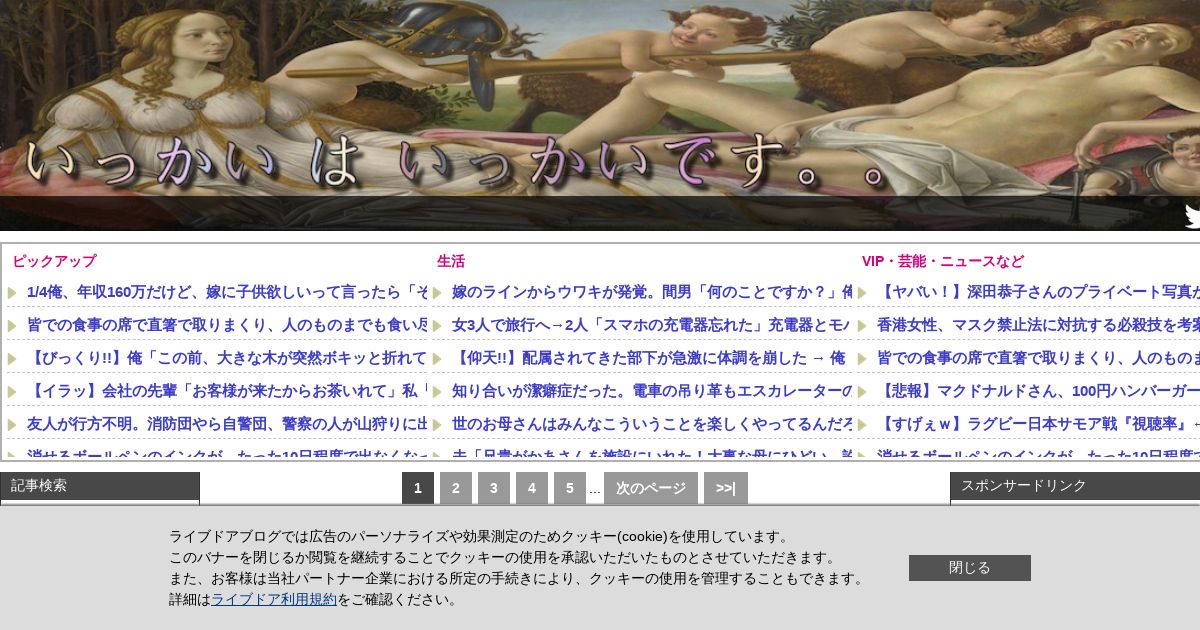
Task: Go to page 4
Action: coord(532,488)
